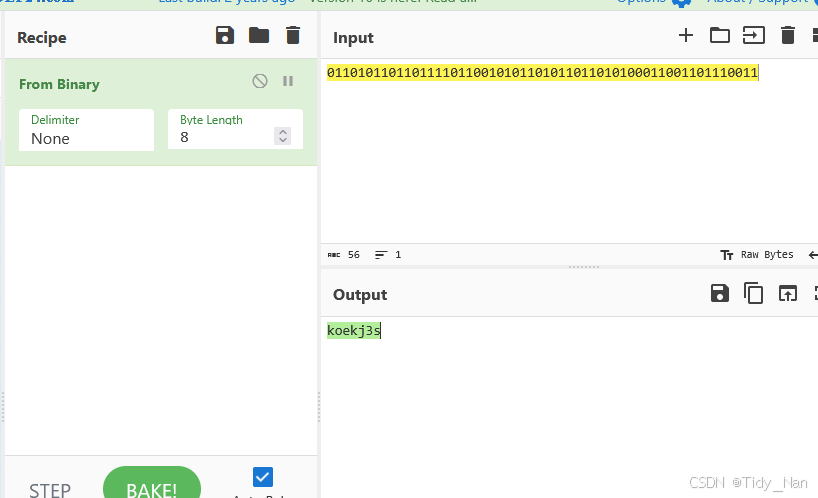
Task: Add a new input tab
Action: 686,35
